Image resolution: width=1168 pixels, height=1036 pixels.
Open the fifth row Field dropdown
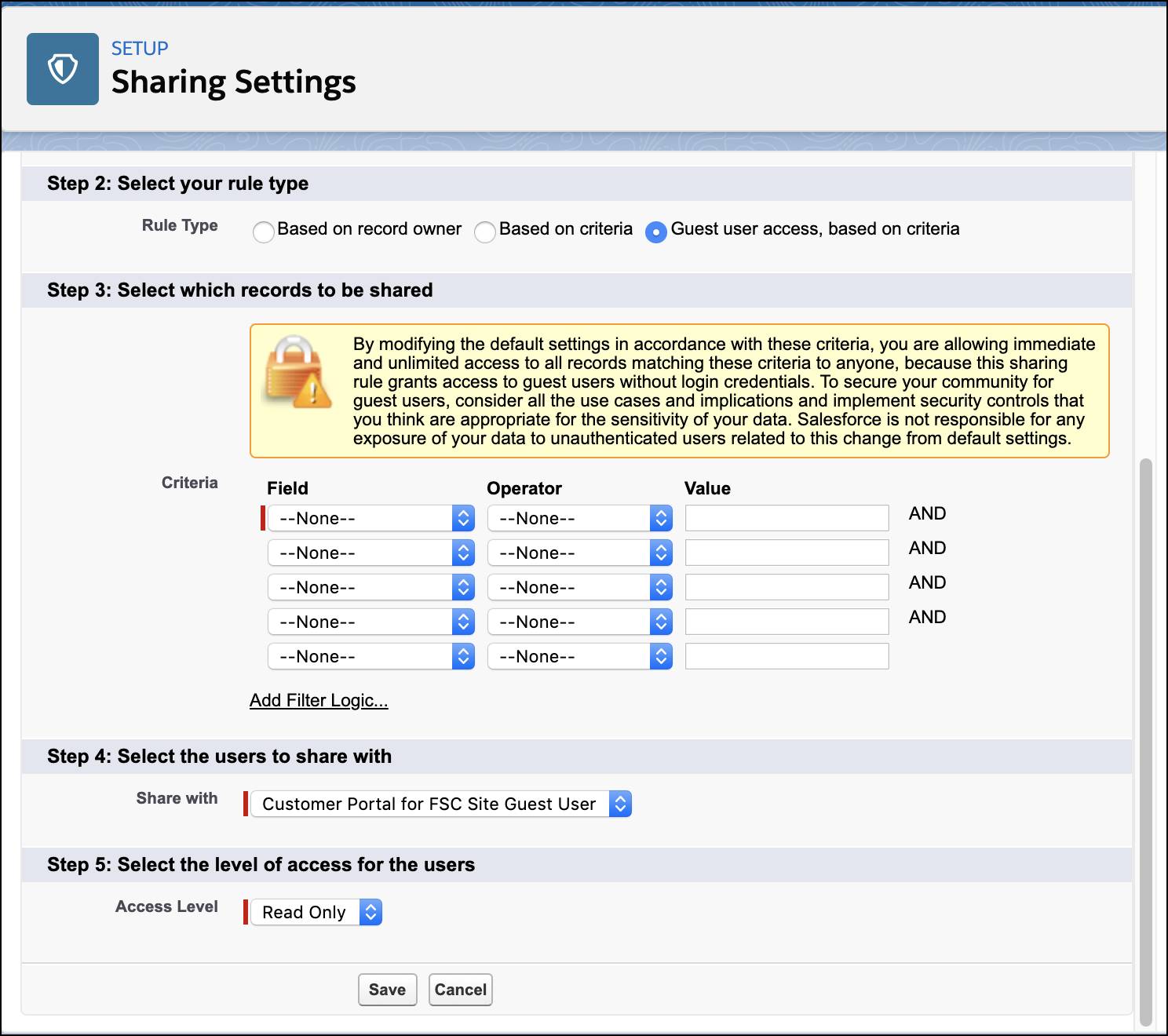371,656
